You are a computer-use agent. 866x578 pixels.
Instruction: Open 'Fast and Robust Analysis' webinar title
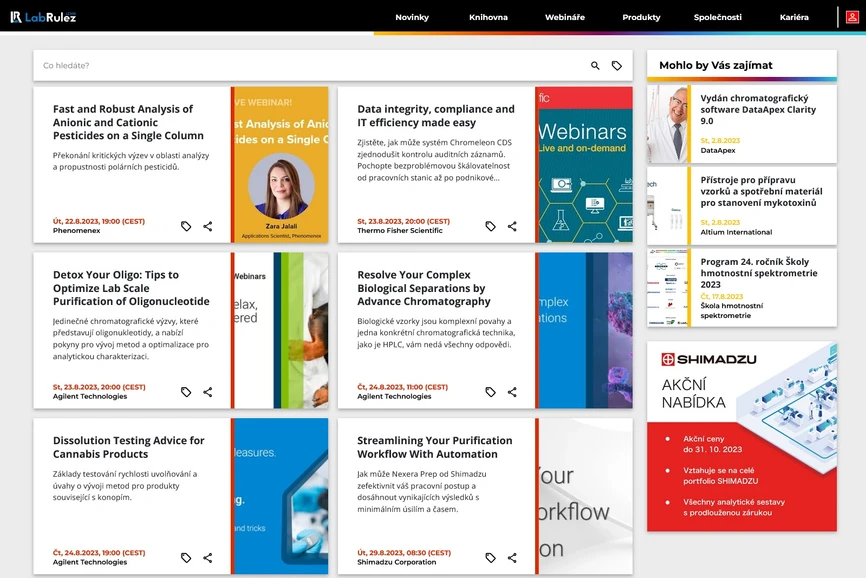(128, 123)
